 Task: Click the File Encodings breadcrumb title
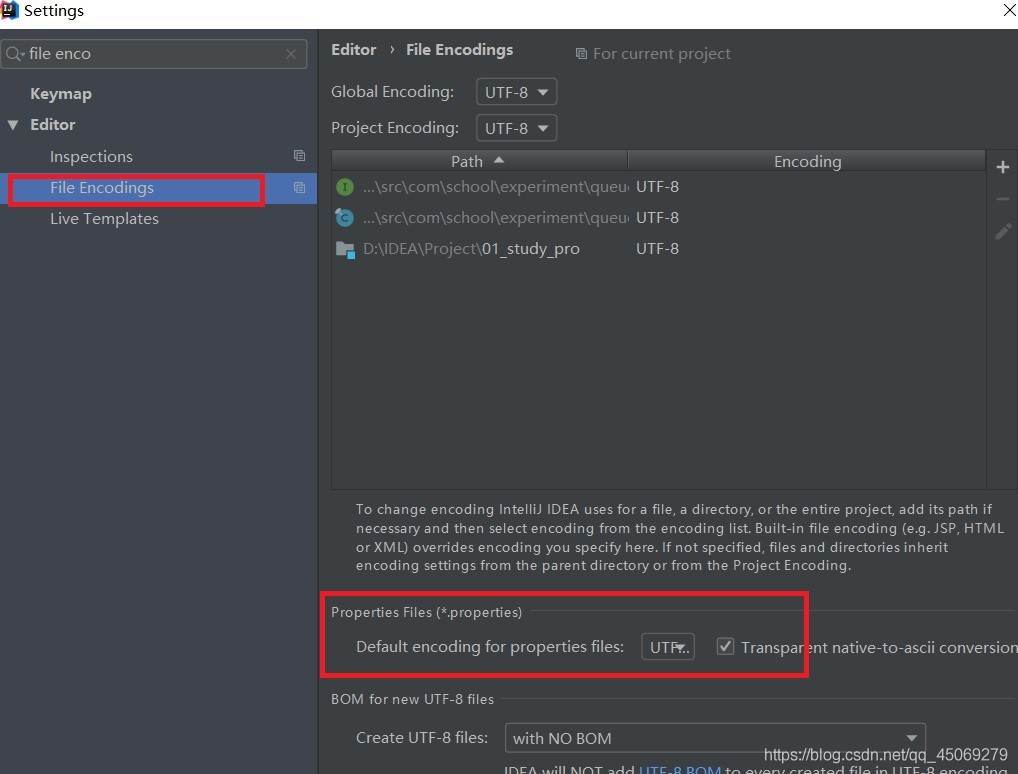point(460,50)
